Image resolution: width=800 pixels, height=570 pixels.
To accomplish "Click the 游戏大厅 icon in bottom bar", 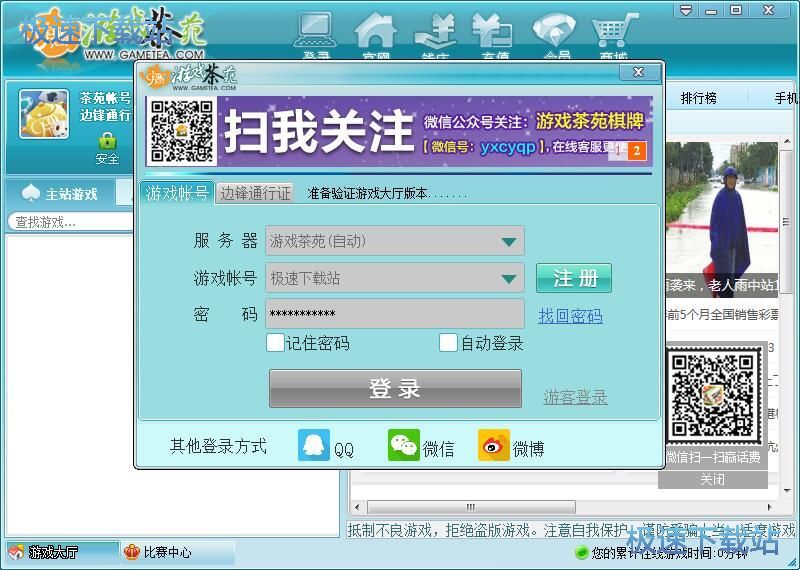I will point(16,552).
